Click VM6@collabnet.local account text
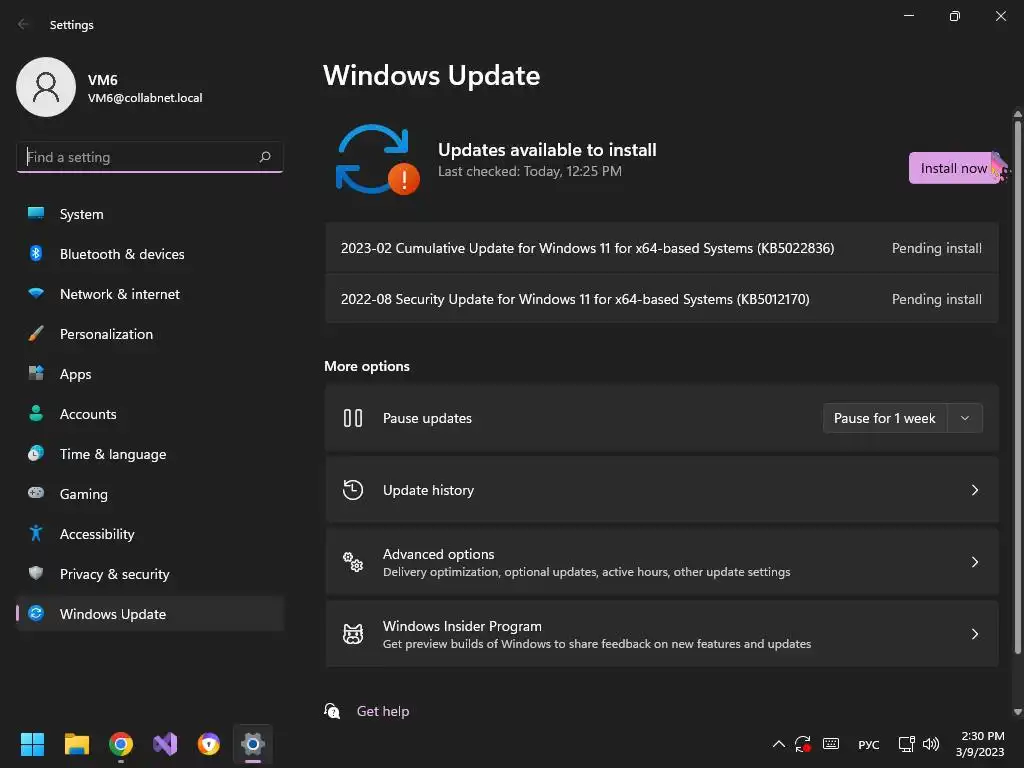 145,98
